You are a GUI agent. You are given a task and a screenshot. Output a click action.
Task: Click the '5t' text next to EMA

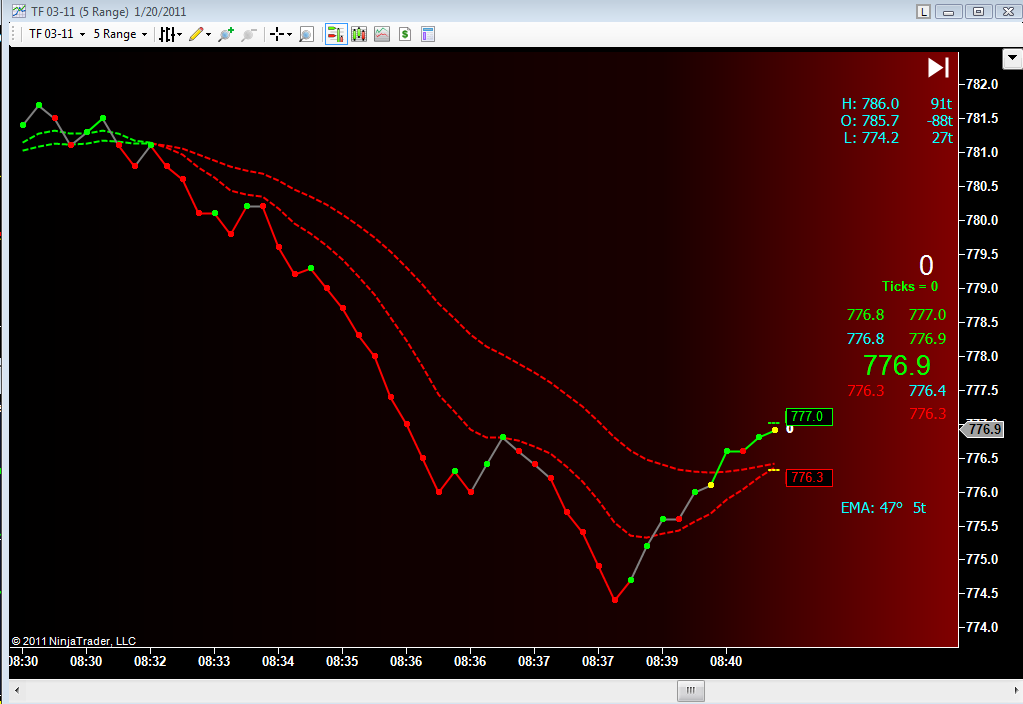coord(919,508)
